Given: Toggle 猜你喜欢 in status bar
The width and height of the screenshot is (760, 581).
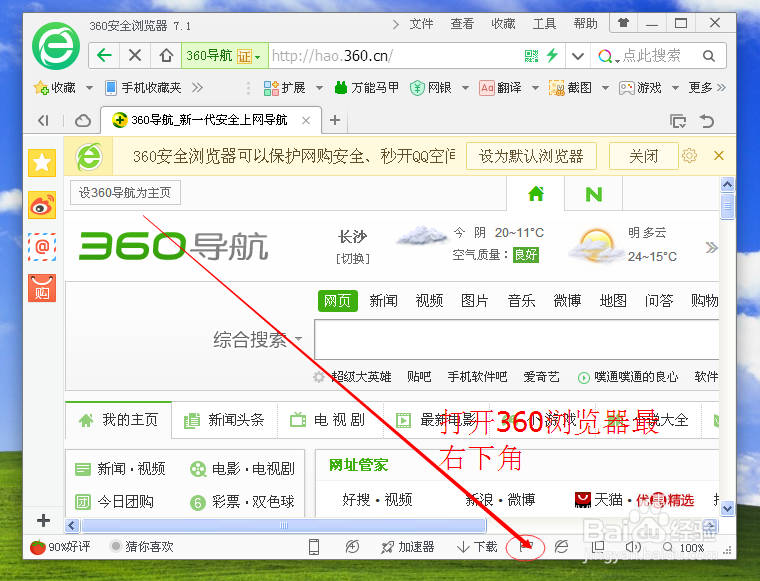Looking at the screenshot, I should pos(142,547).
